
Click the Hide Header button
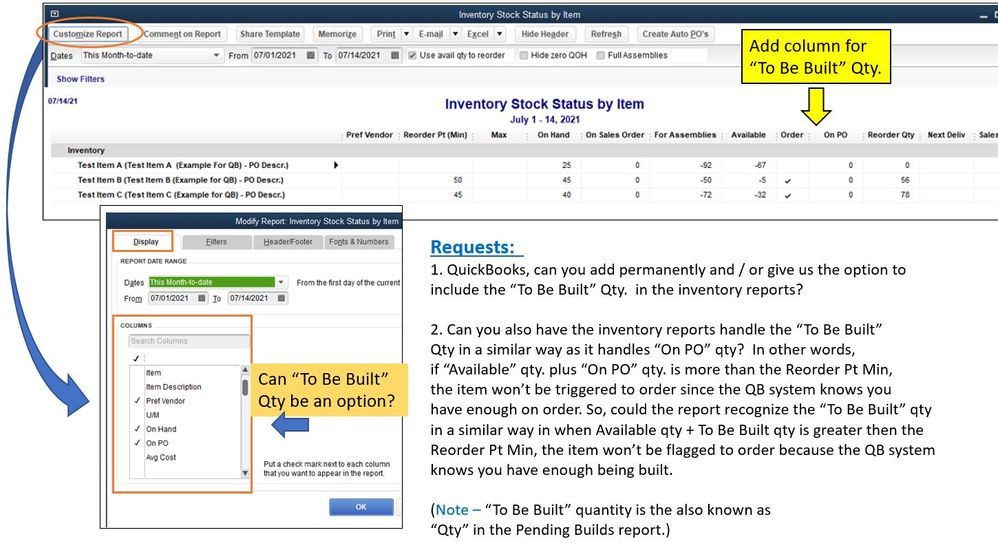[545, 34]
